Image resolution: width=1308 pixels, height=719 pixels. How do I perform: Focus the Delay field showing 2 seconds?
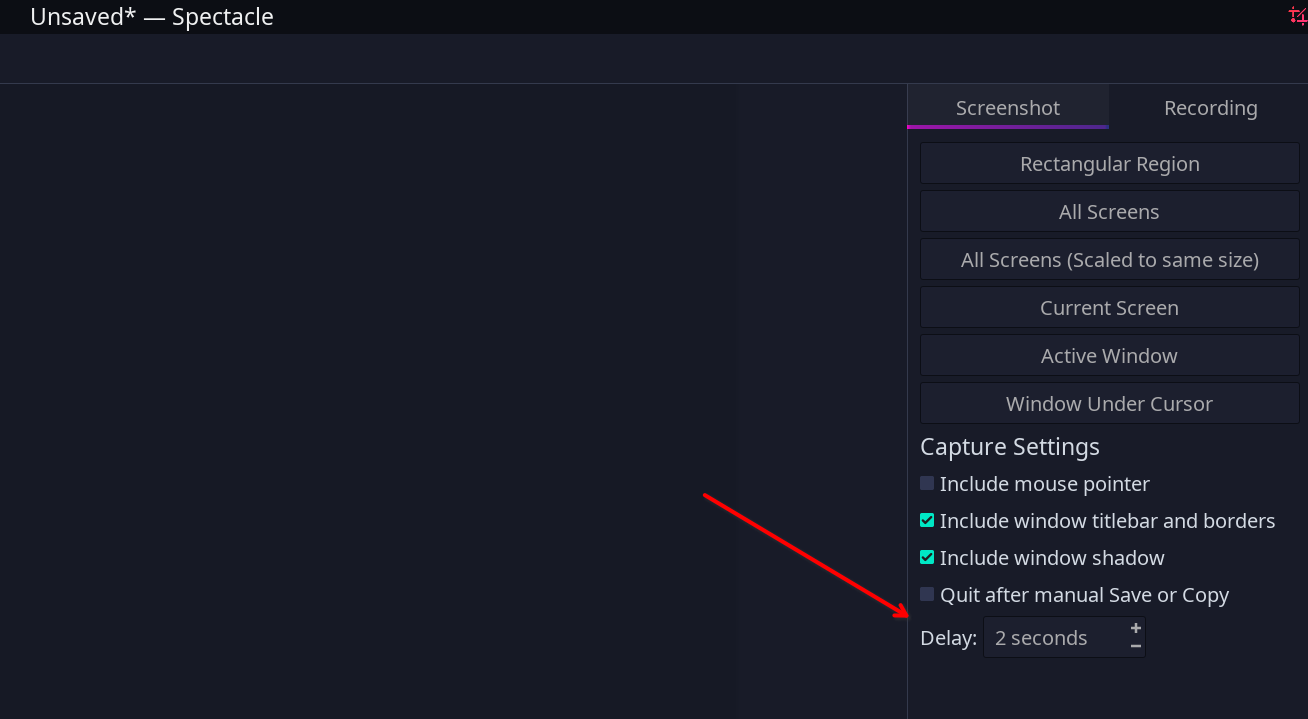coord(1050,638)
